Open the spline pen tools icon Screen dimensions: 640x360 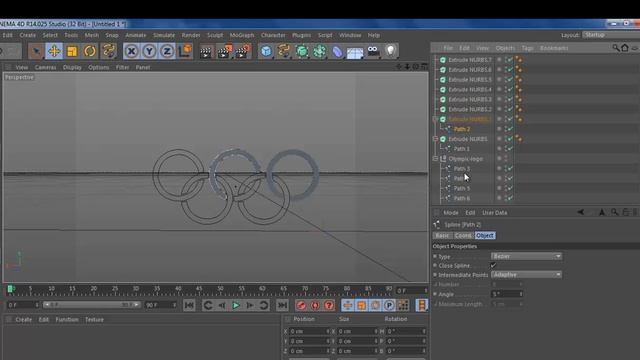(x=284, y=51)
